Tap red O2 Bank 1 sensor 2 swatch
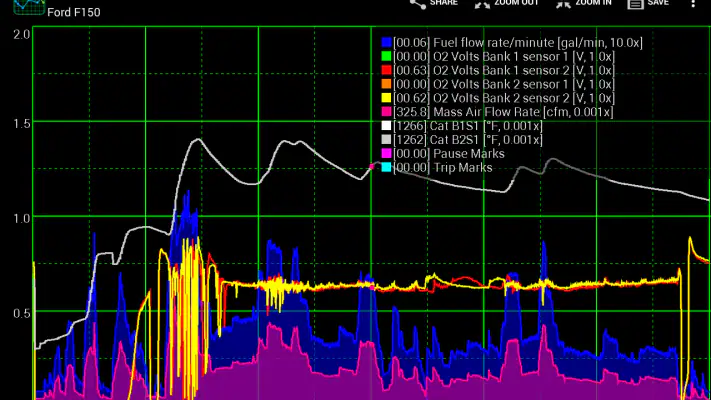 386,70
